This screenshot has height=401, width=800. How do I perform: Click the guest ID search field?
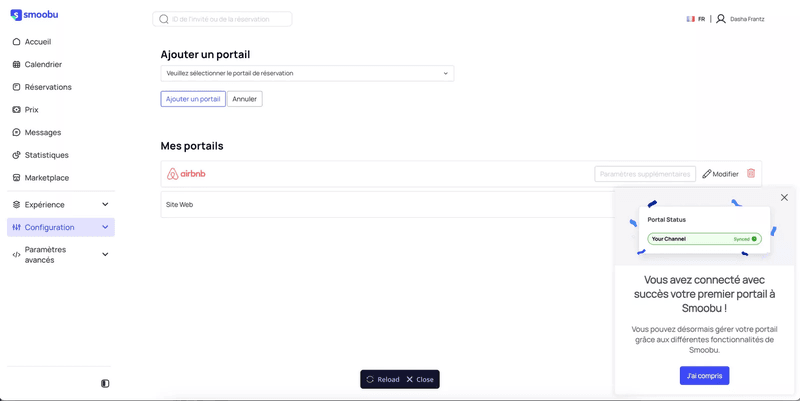(x=228, y=19)
